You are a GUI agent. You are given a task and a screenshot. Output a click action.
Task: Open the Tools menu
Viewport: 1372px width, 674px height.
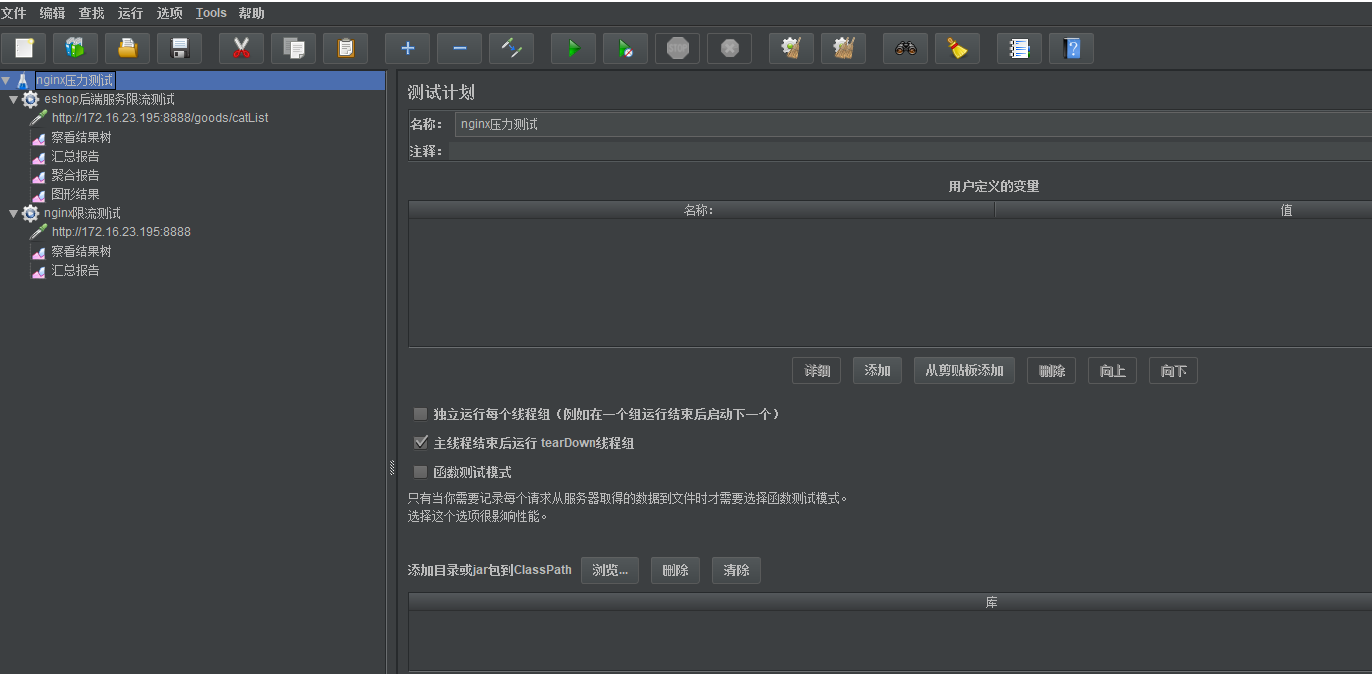210,13
